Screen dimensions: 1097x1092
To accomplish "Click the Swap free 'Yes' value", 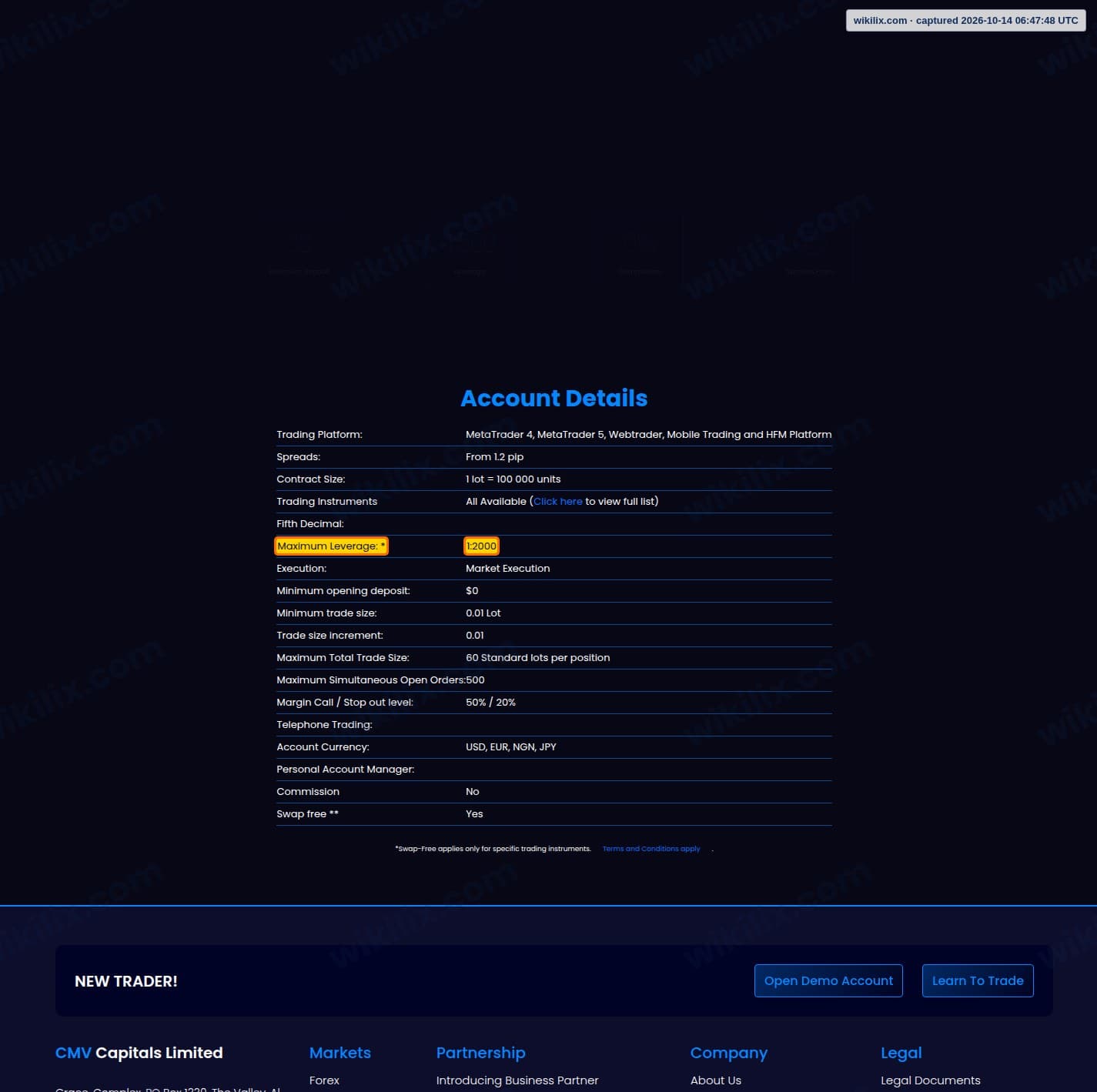I will point(474,813).
